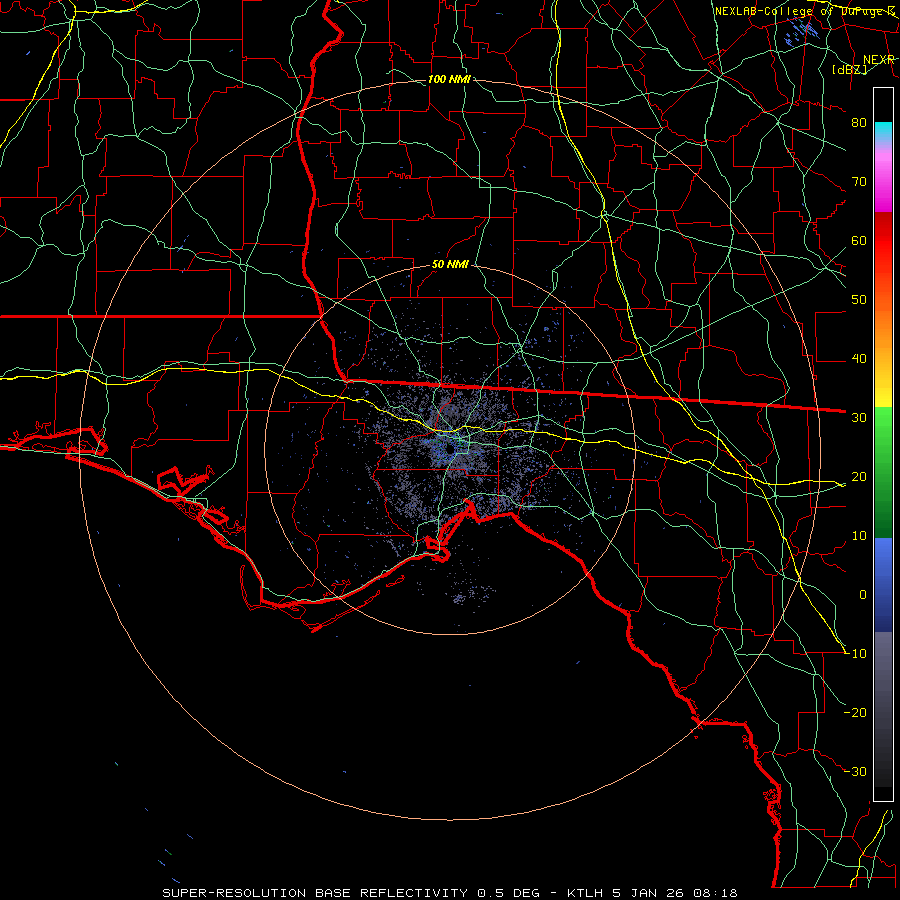900x900 pixels.
Task: Click the -20 value on dBZ scale
Action: coord(856,712)
